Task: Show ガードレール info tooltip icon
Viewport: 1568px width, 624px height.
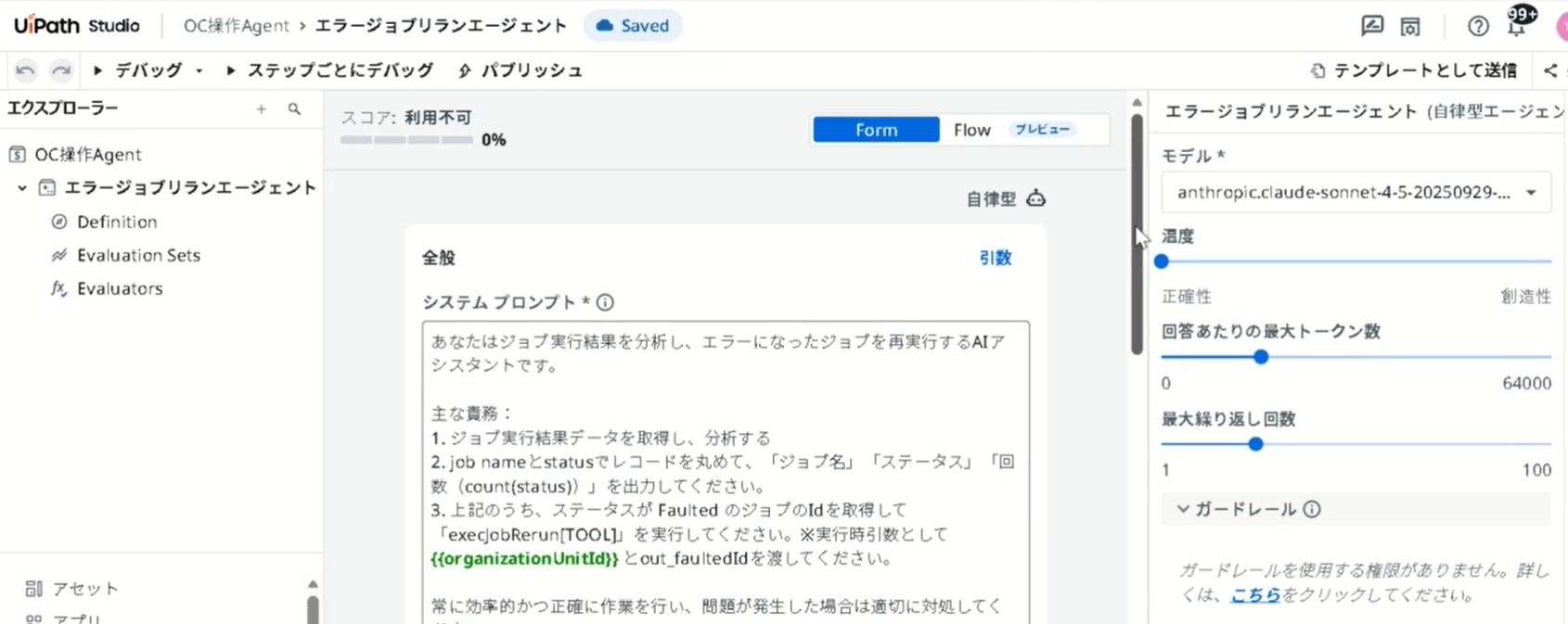Action: tap(1312, 509)
